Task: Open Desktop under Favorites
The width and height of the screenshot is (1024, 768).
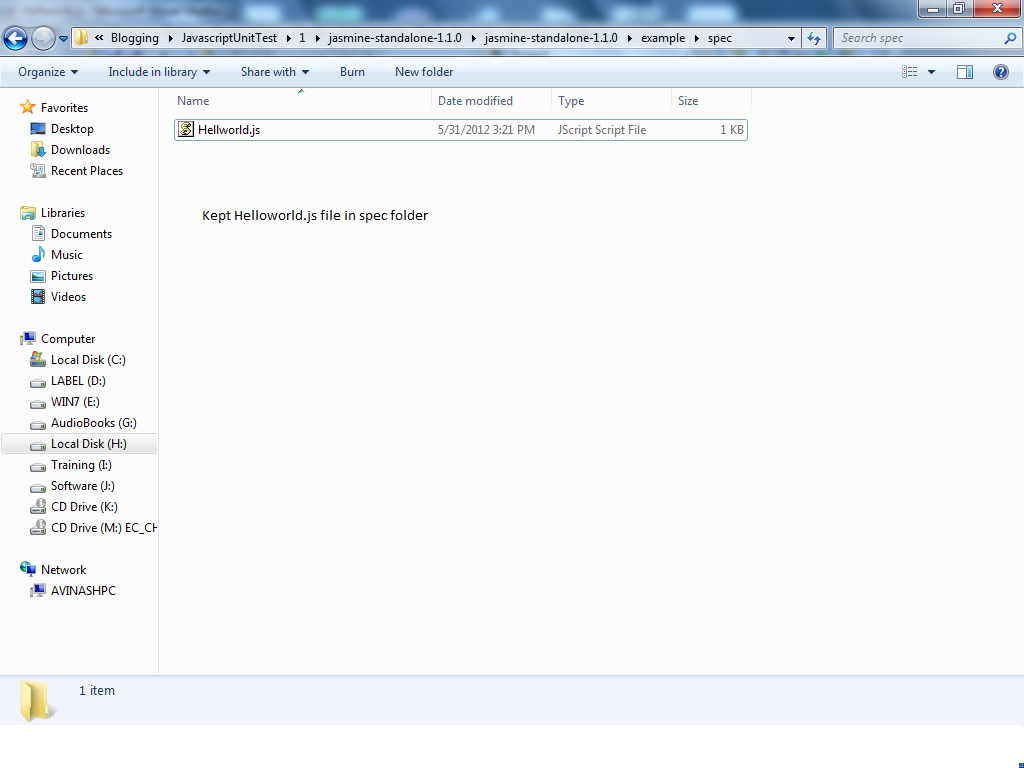Action: [72, 129]
